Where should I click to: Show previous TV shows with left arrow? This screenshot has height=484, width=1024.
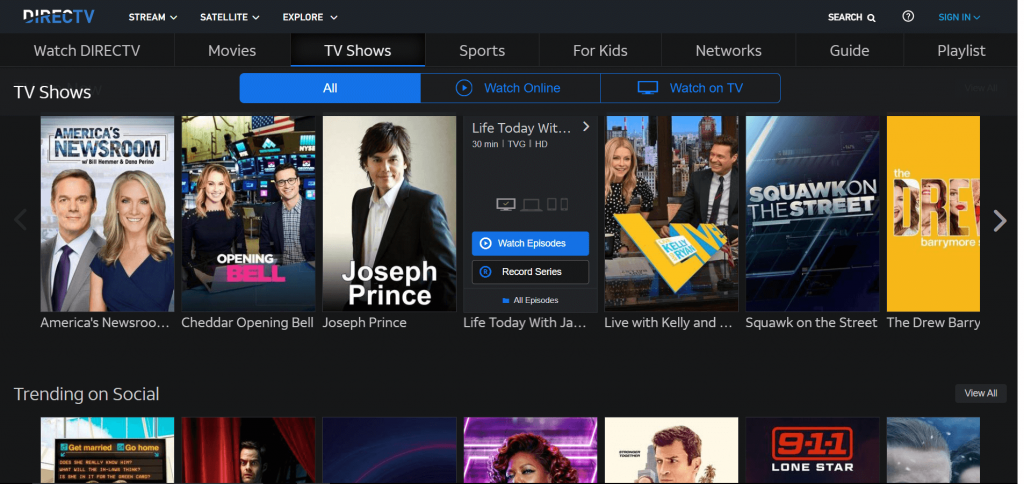20,220
